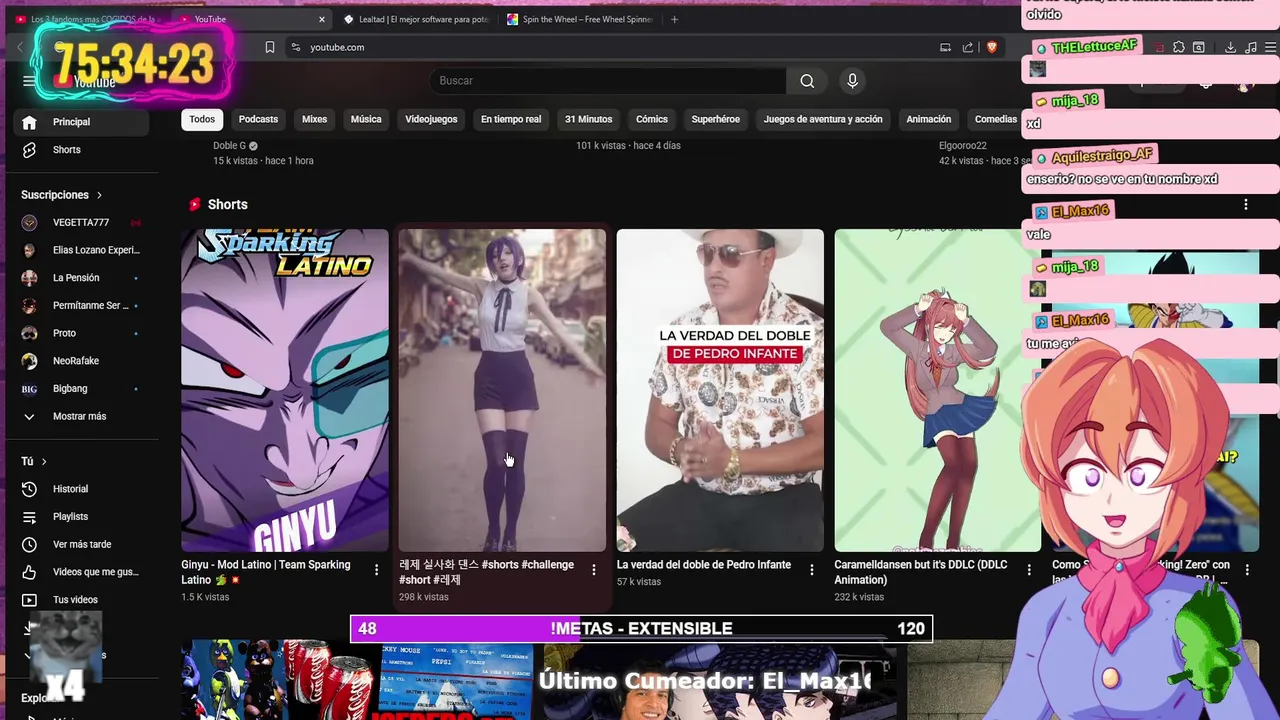This screenshot has width=1280, height=720.
Task: Start voice search with microphone icon
Action: coord(852,81)
